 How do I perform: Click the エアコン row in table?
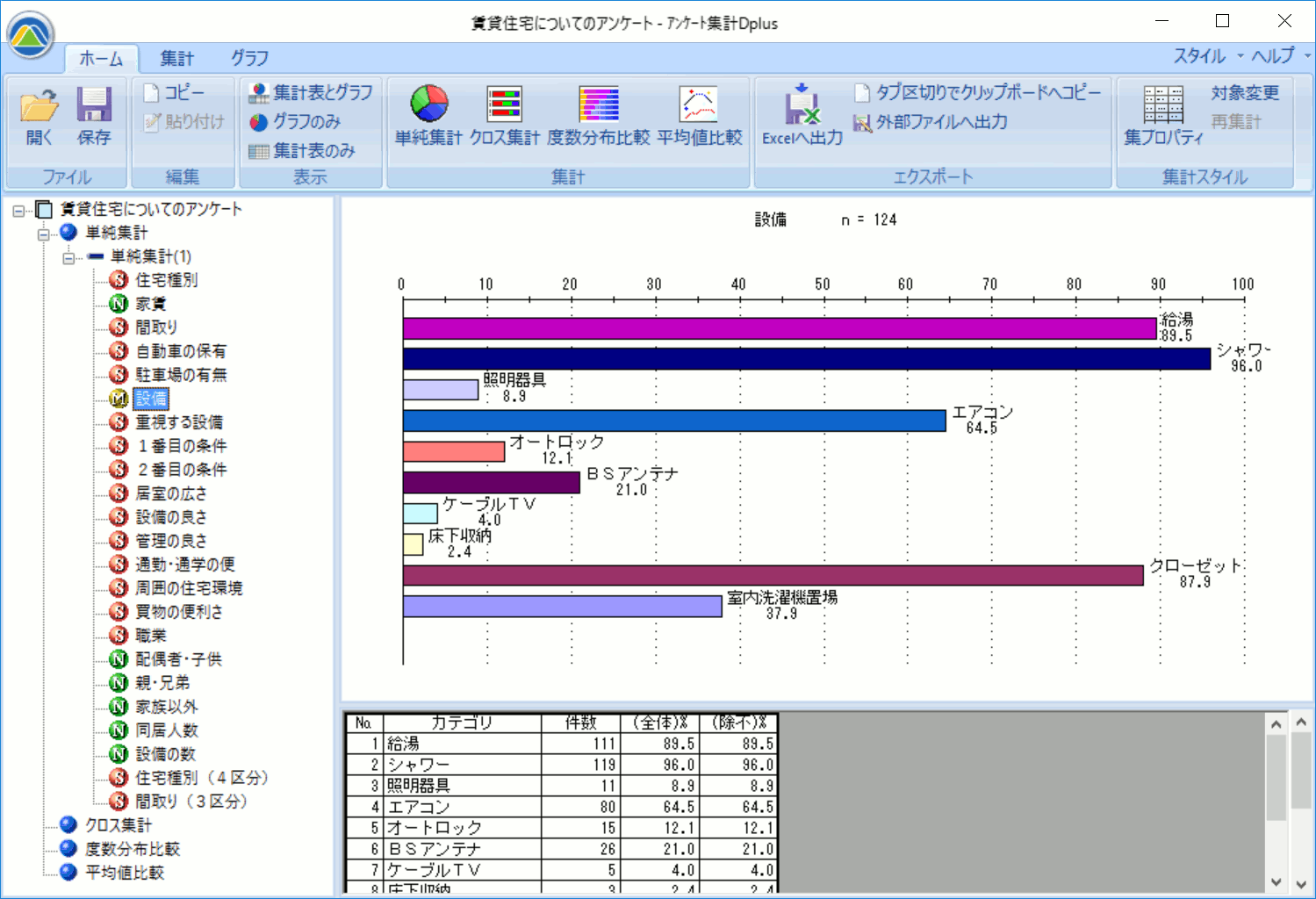561,807
